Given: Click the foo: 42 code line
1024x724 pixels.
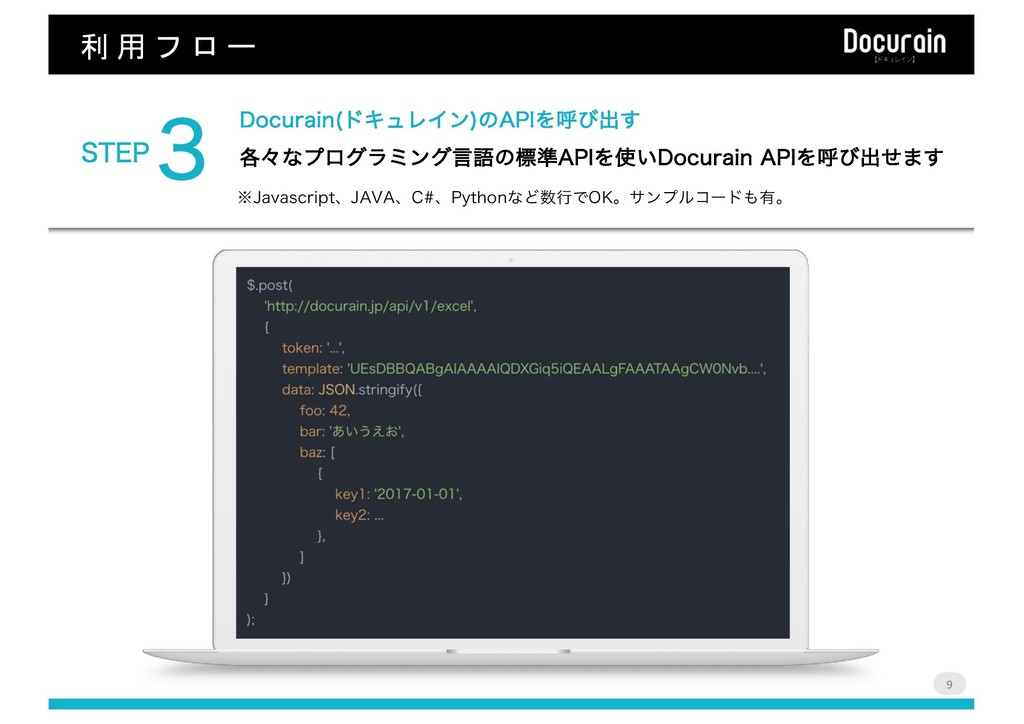Looking at the screenshot, I should pos(325,411).
